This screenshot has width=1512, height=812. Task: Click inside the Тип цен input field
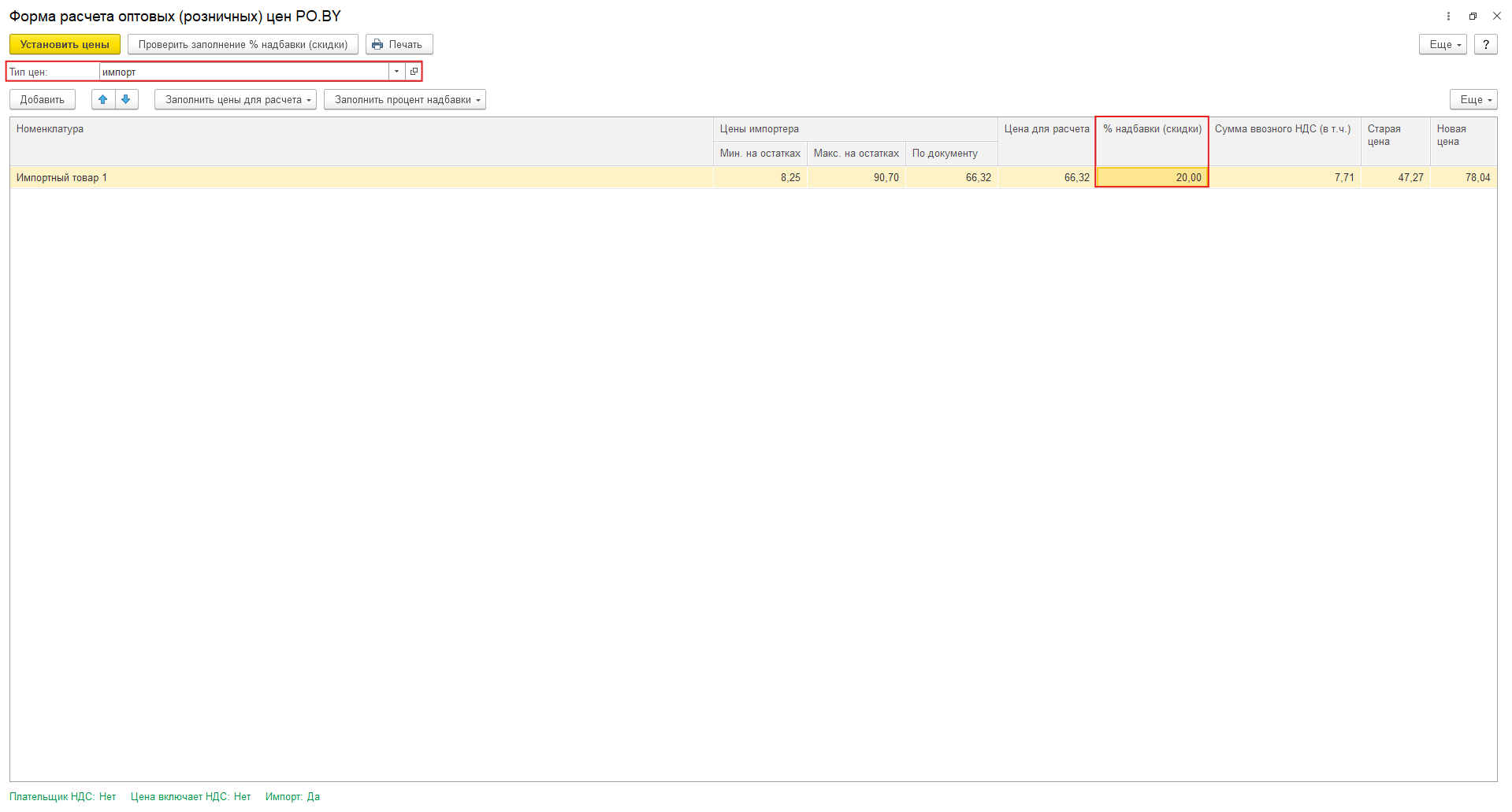point(243,72)
